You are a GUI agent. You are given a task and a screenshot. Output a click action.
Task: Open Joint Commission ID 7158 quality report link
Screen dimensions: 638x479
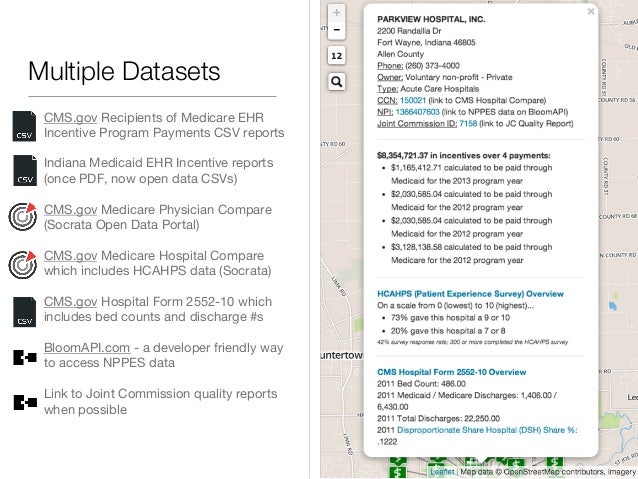468,123
